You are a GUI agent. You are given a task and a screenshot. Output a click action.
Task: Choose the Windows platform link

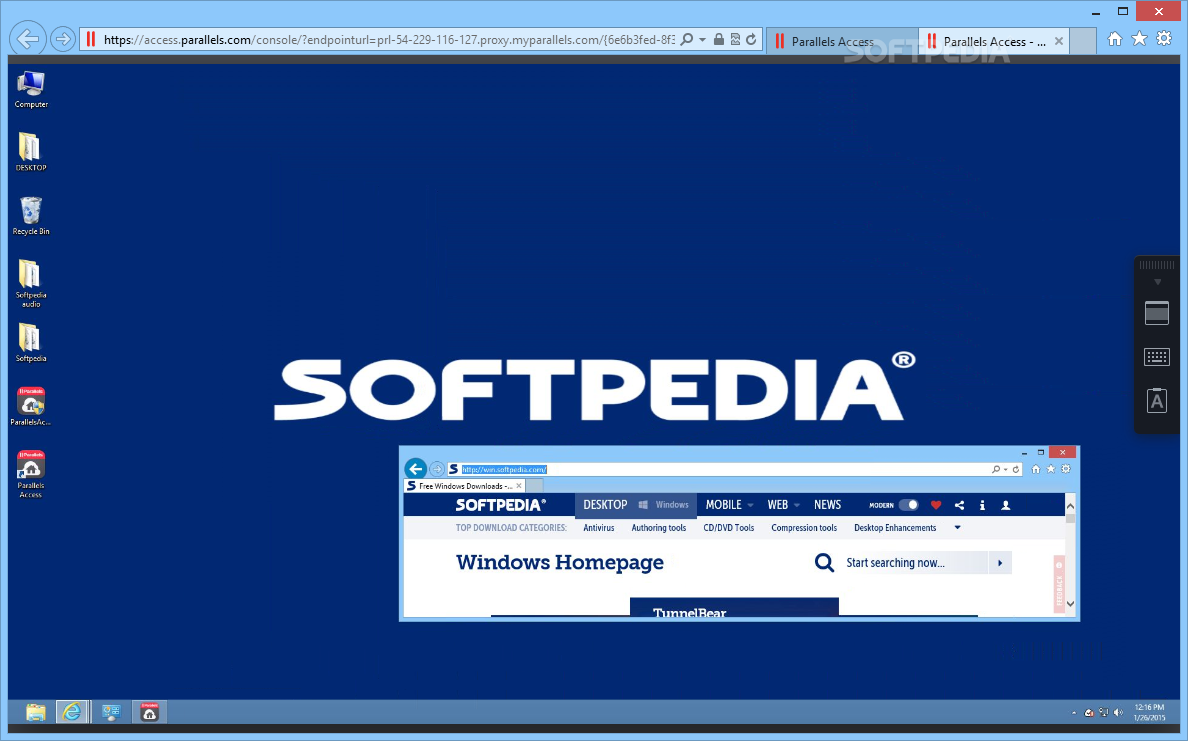coord(664,505)
